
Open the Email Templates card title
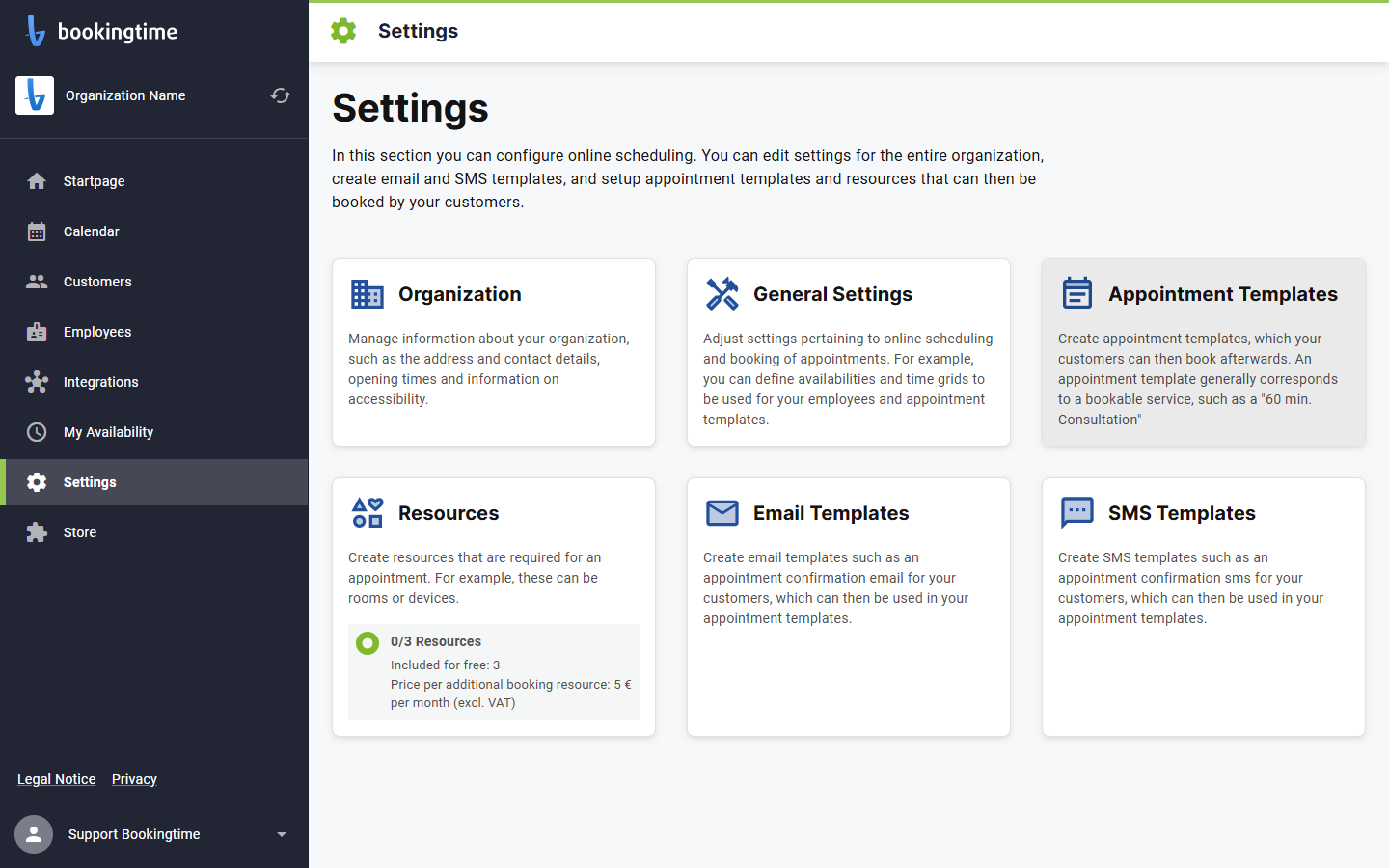831,513
